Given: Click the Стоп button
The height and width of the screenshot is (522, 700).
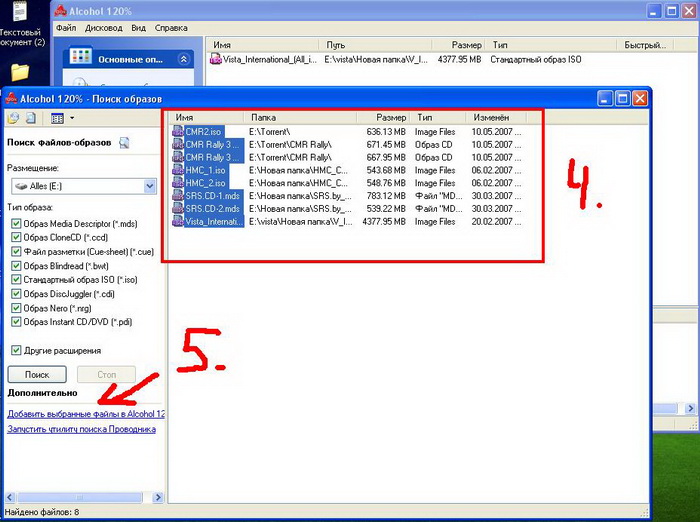Looking at the screenshot, I should [x=106, y=375].
